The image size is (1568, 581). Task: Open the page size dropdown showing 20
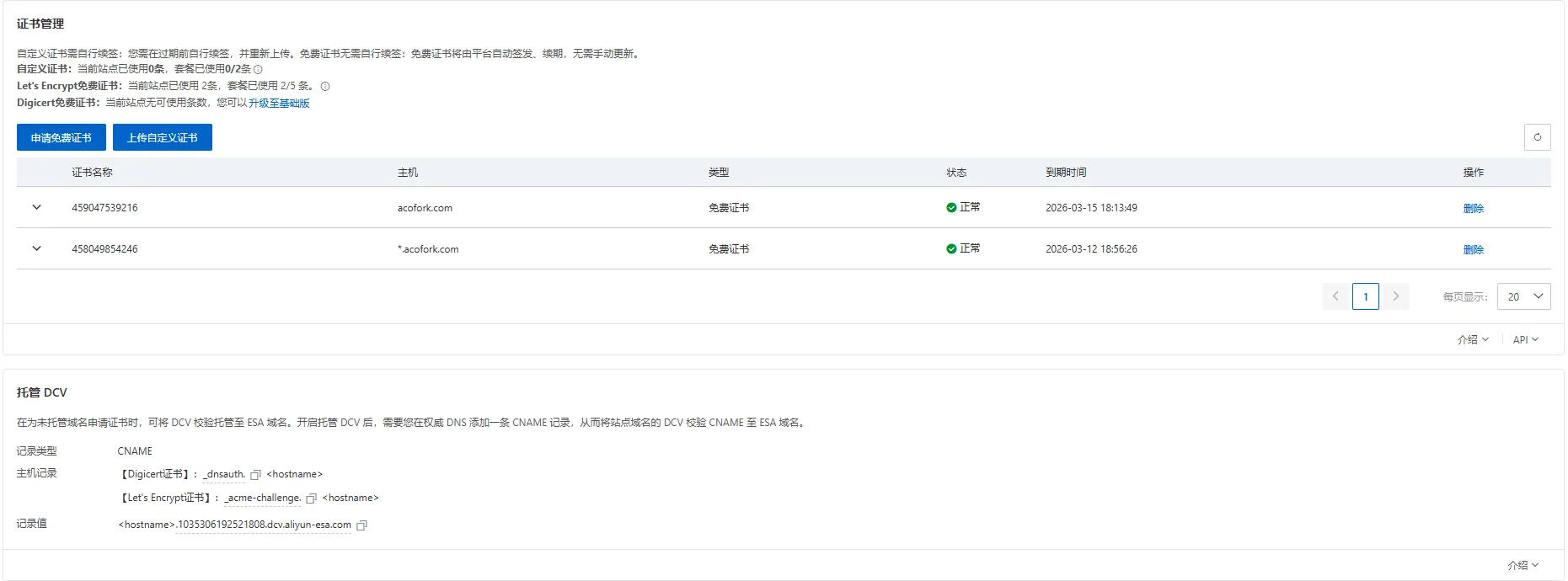point(1523,296)
